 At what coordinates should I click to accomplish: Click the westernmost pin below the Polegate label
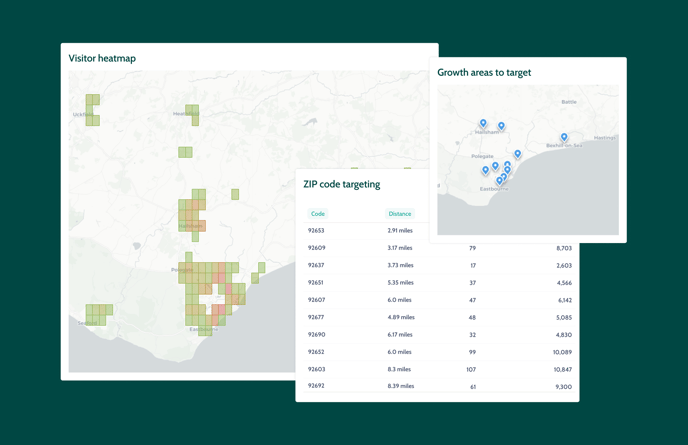pos(485,170)
